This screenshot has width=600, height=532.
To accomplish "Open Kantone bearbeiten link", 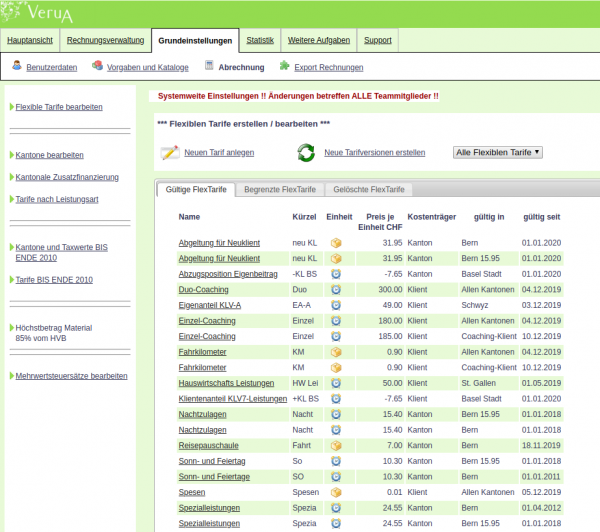I will tap(49, 155).
